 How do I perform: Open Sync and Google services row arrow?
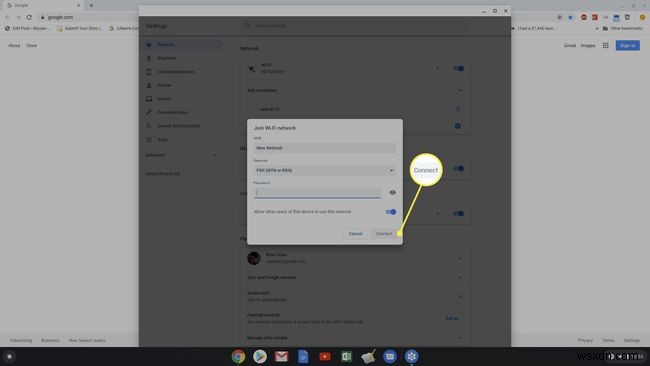pyautogui.click(x=460, y=277)
